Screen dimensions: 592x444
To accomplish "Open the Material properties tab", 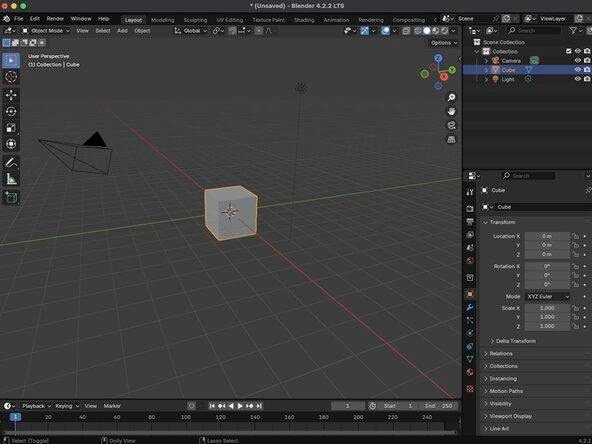I will 470,372.
